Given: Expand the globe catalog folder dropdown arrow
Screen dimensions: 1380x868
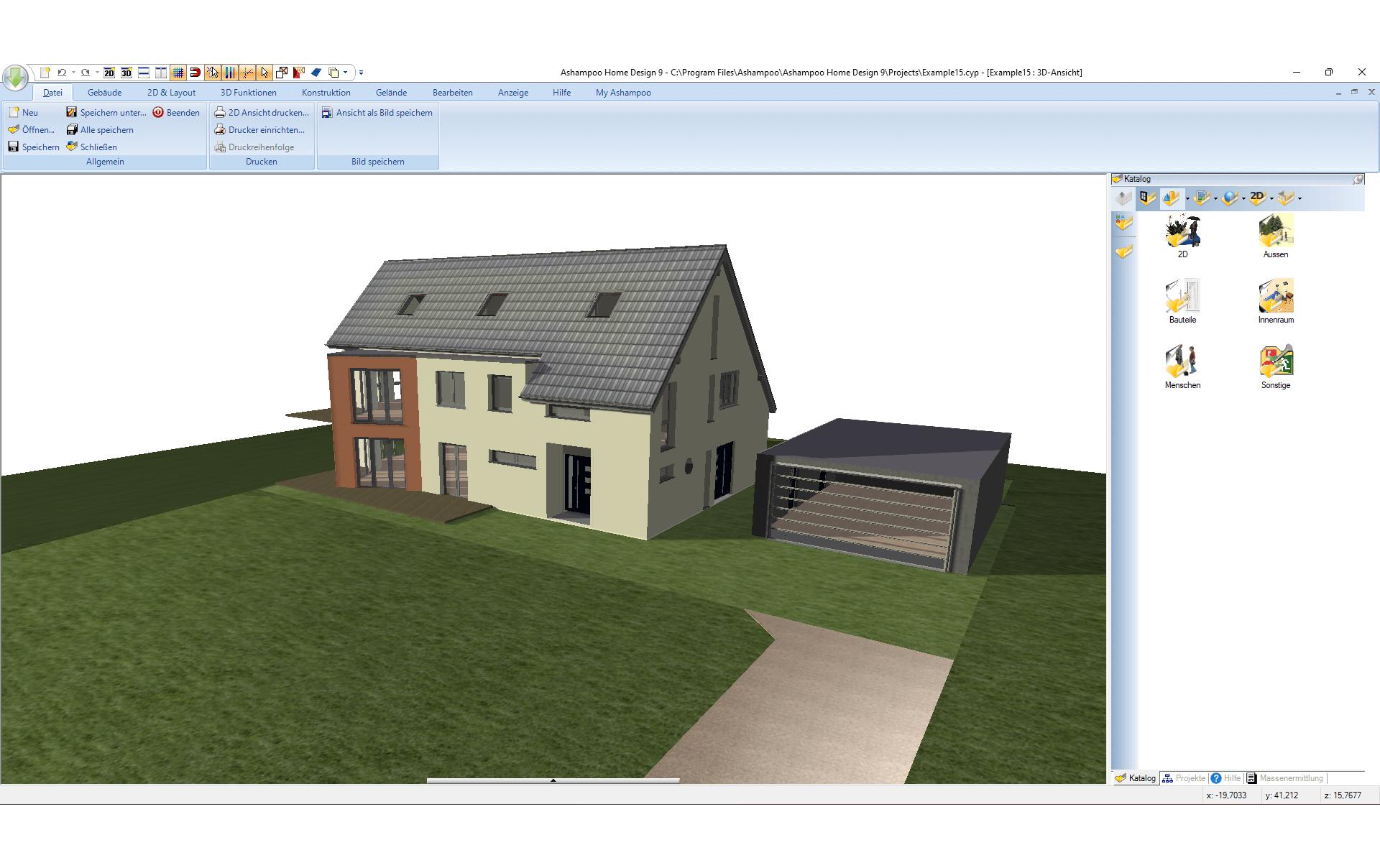Looking at the screenshot, I should [x=1243, y=199].
